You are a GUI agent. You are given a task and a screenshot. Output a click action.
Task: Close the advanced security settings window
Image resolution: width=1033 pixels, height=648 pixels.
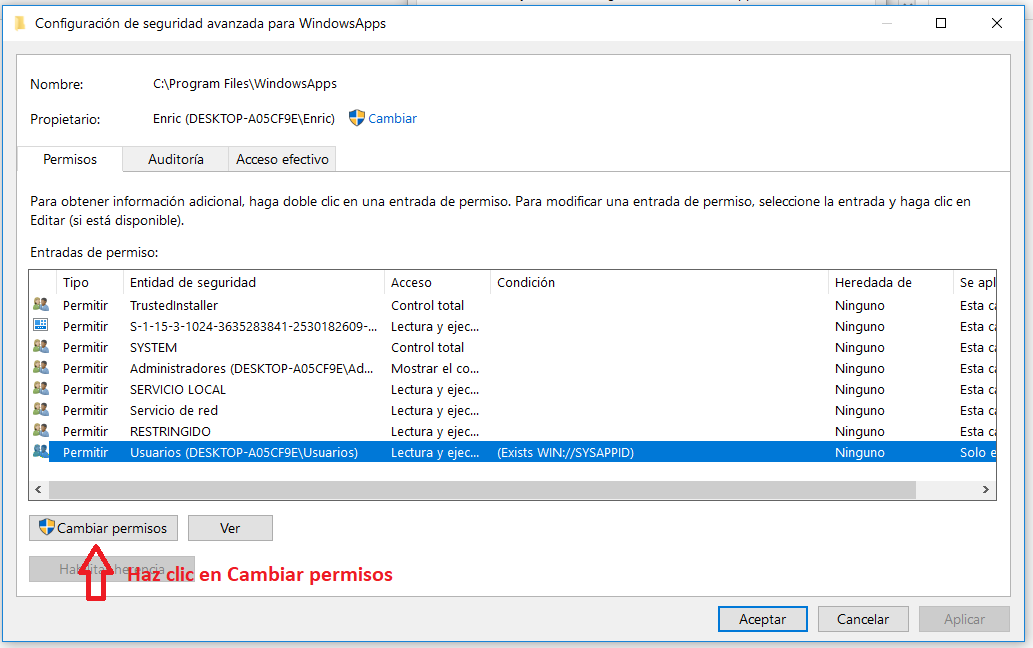tap(997, 23)
